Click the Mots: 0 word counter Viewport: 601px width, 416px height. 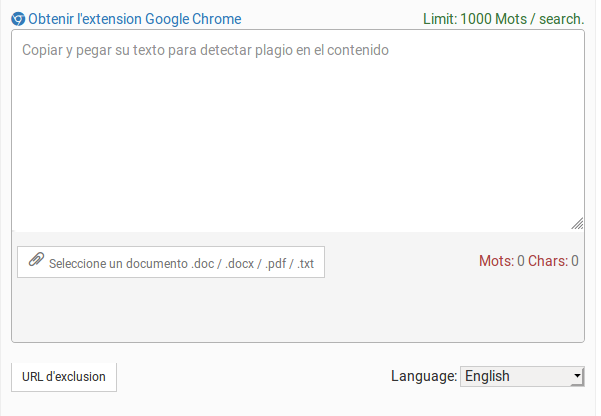coord(502,261)
